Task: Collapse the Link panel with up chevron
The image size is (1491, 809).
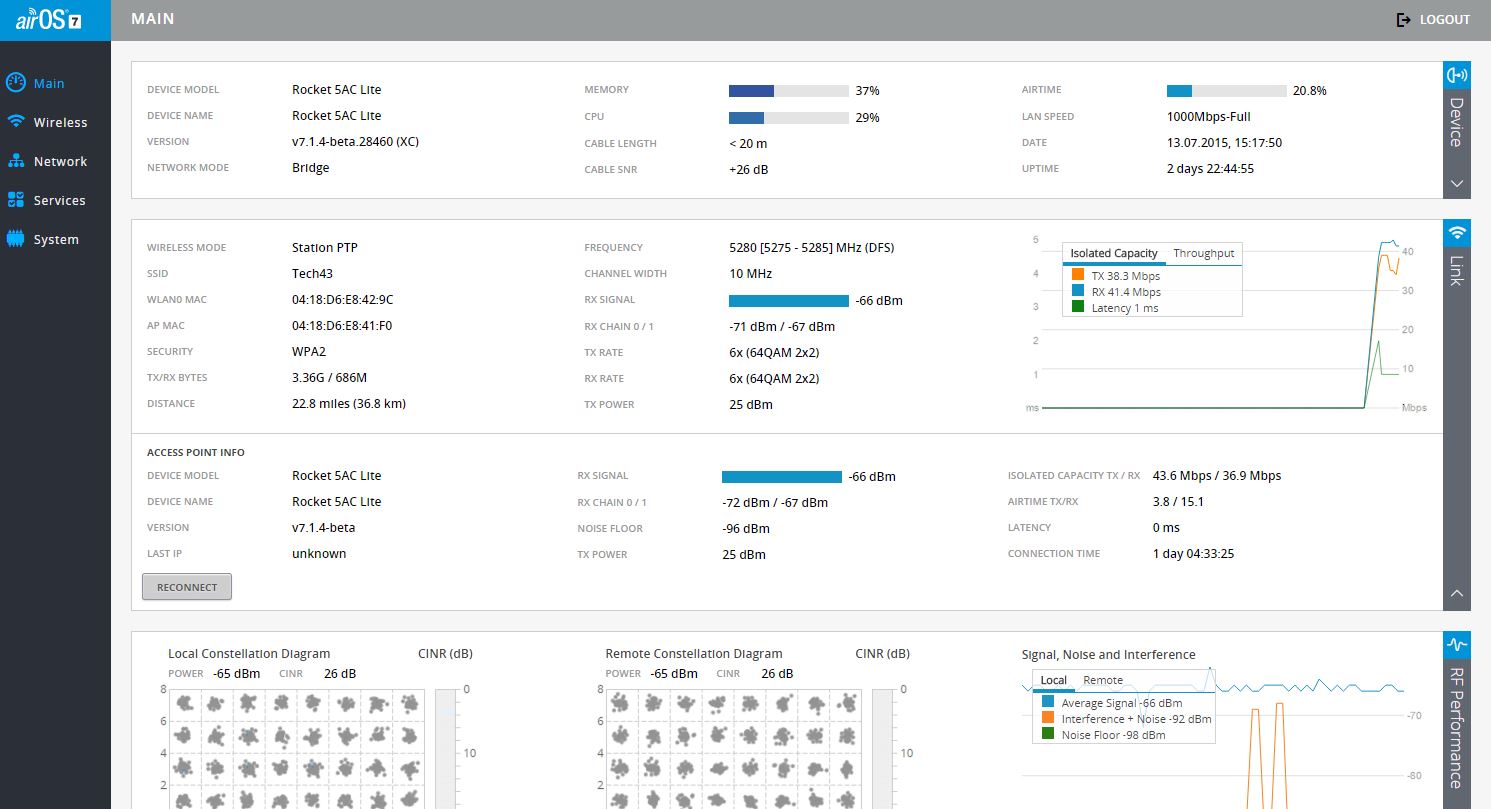Action: click(1457, 594)
